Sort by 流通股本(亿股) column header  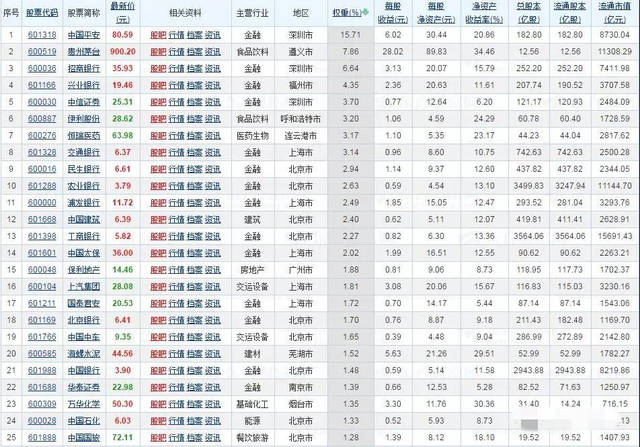[x=570, y=13]
